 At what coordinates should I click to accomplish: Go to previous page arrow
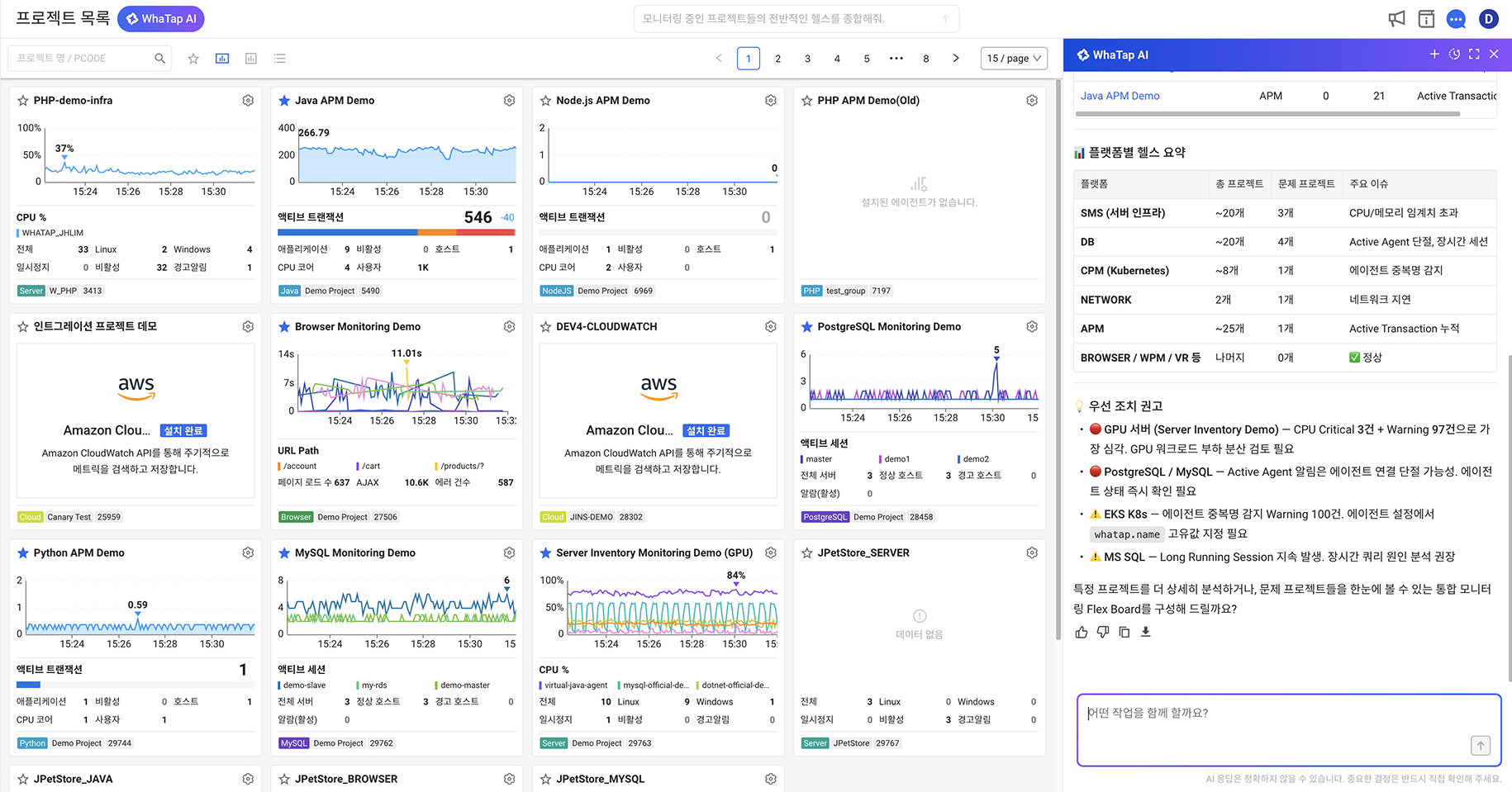click(x=719, y=59)
